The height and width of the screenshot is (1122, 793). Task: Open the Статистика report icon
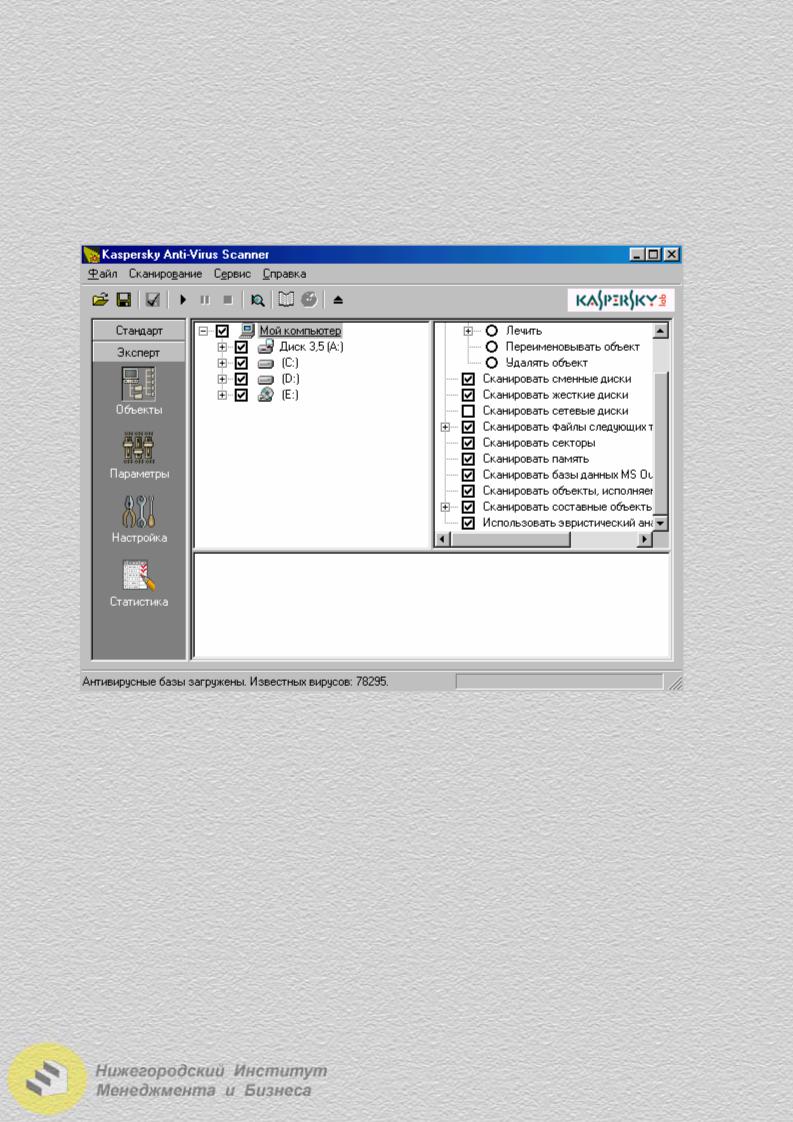(x=139, y=575)
